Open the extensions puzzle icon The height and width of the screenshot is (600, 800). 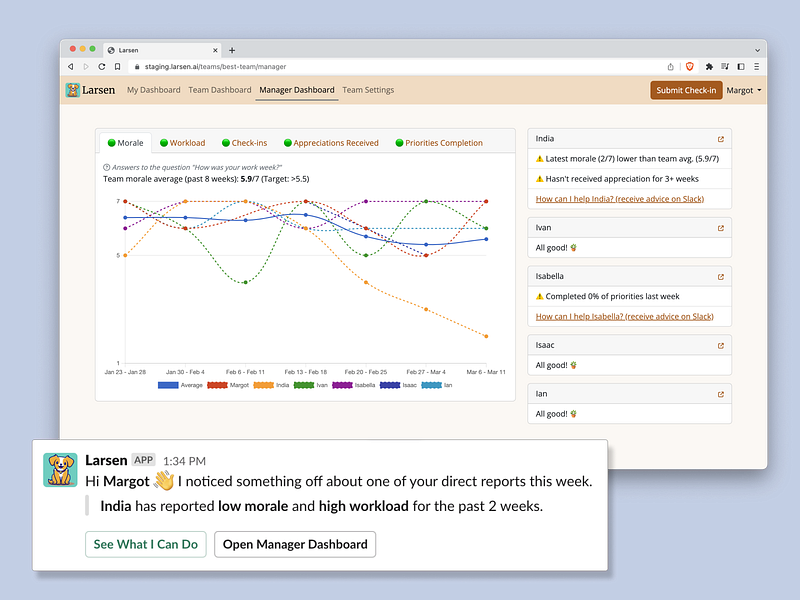click(709, 66)
